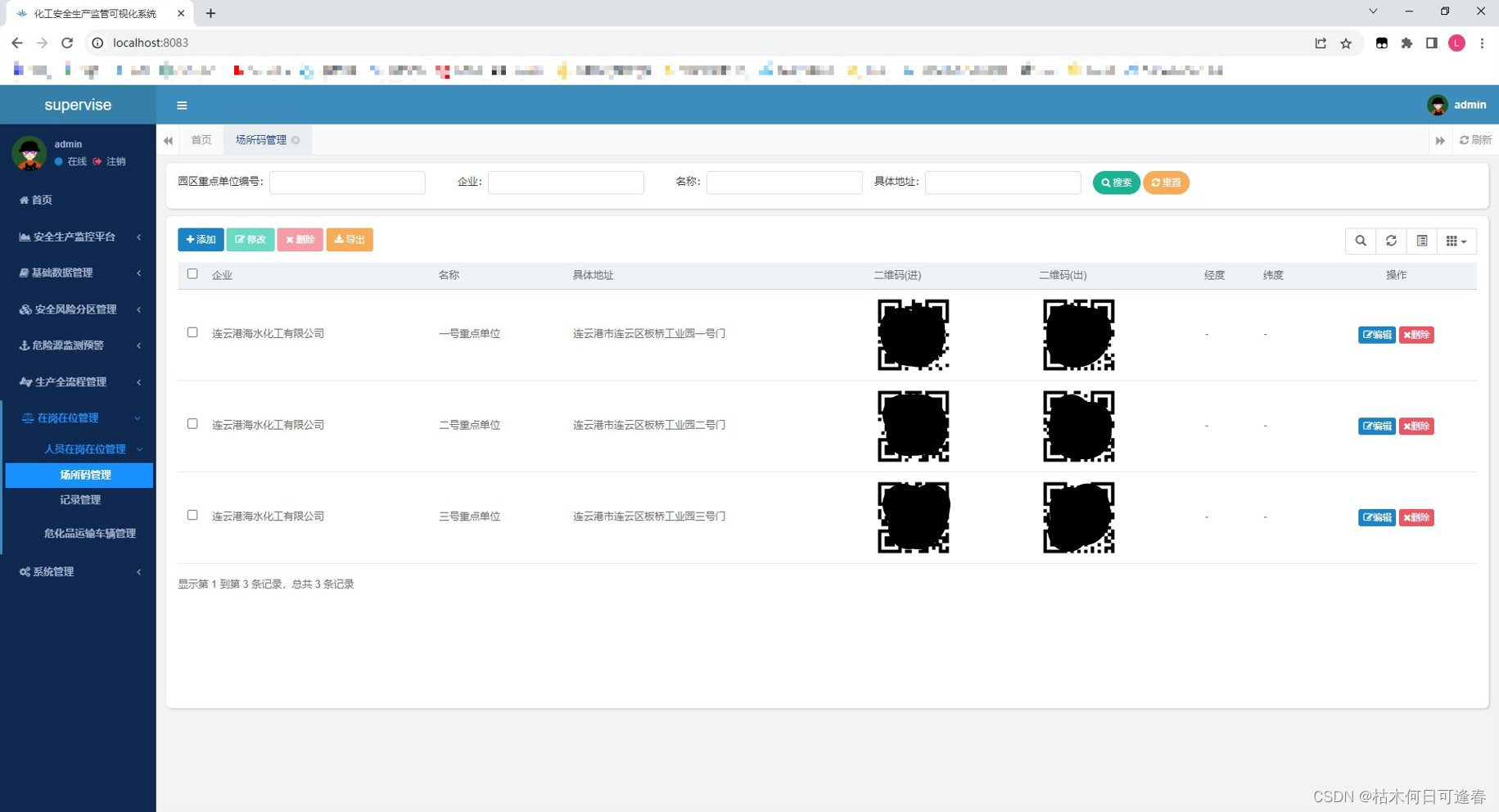
Task: Check the row for 一号重点单位
Action: point(192,332)
